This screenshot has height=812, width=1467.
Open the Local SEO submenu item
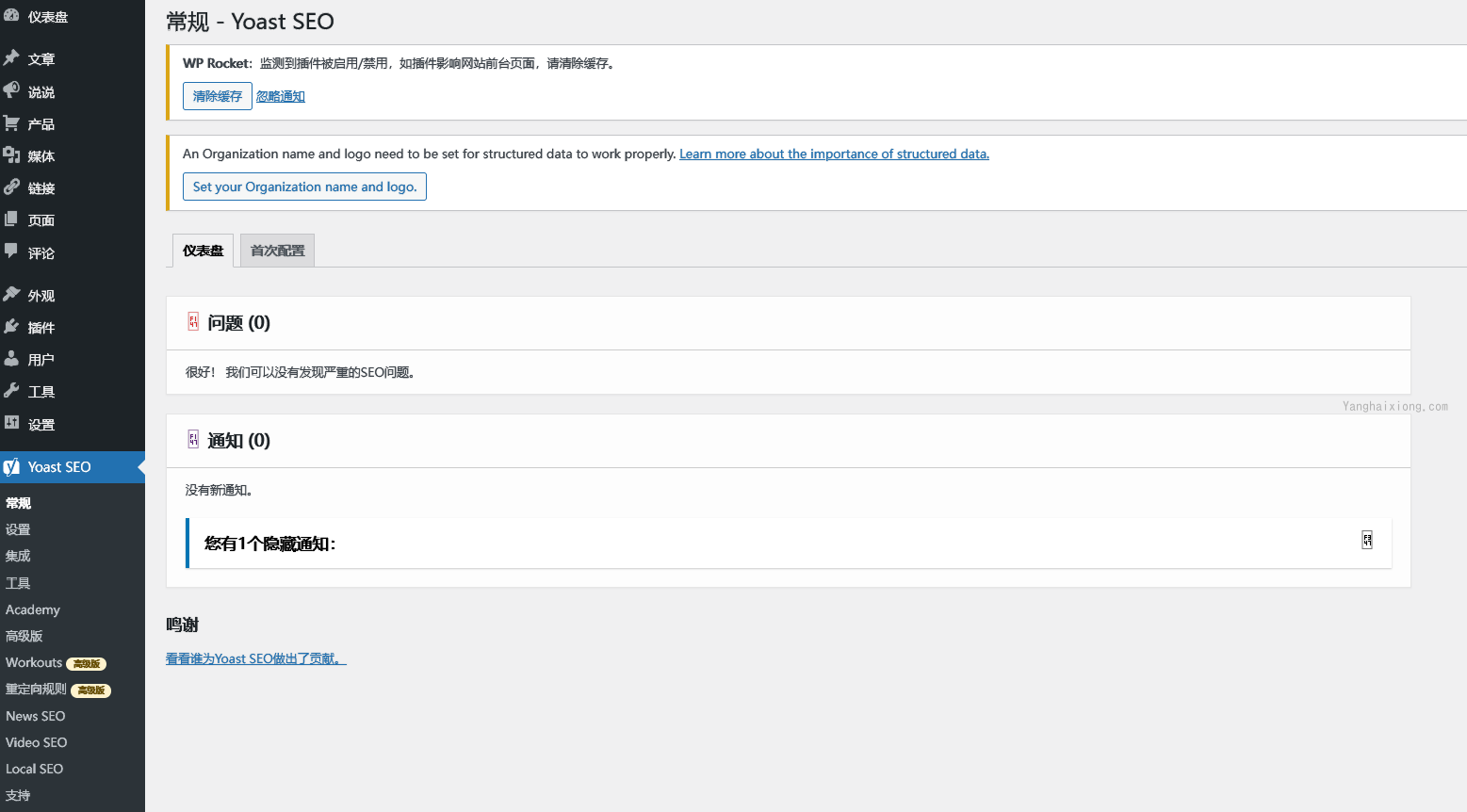tap(35, 769)
